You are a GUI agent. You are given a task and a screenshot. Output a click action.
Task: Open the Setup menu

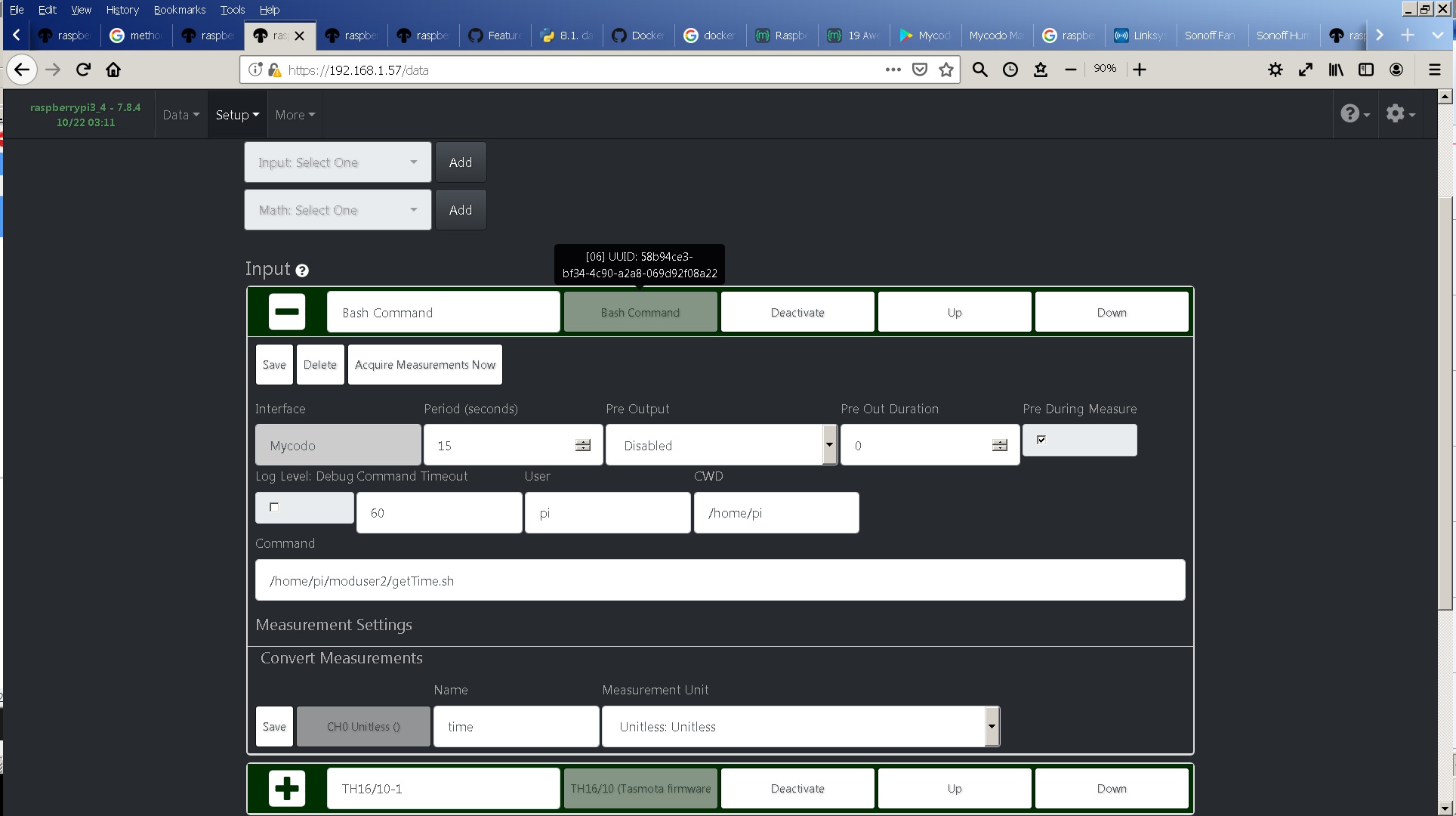237,114
